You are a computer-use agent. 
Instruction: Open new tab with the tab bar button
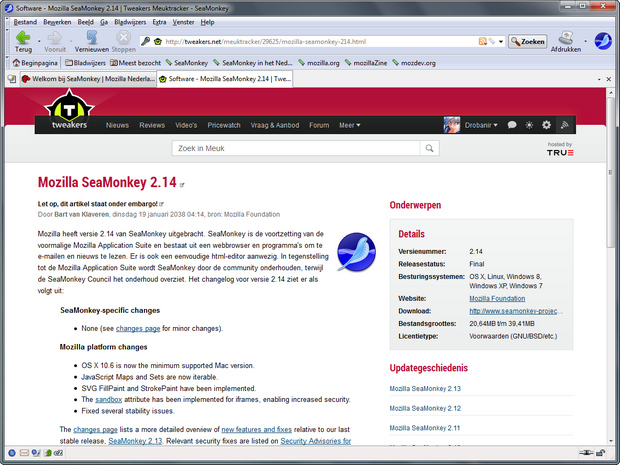(x=12, y=79)
